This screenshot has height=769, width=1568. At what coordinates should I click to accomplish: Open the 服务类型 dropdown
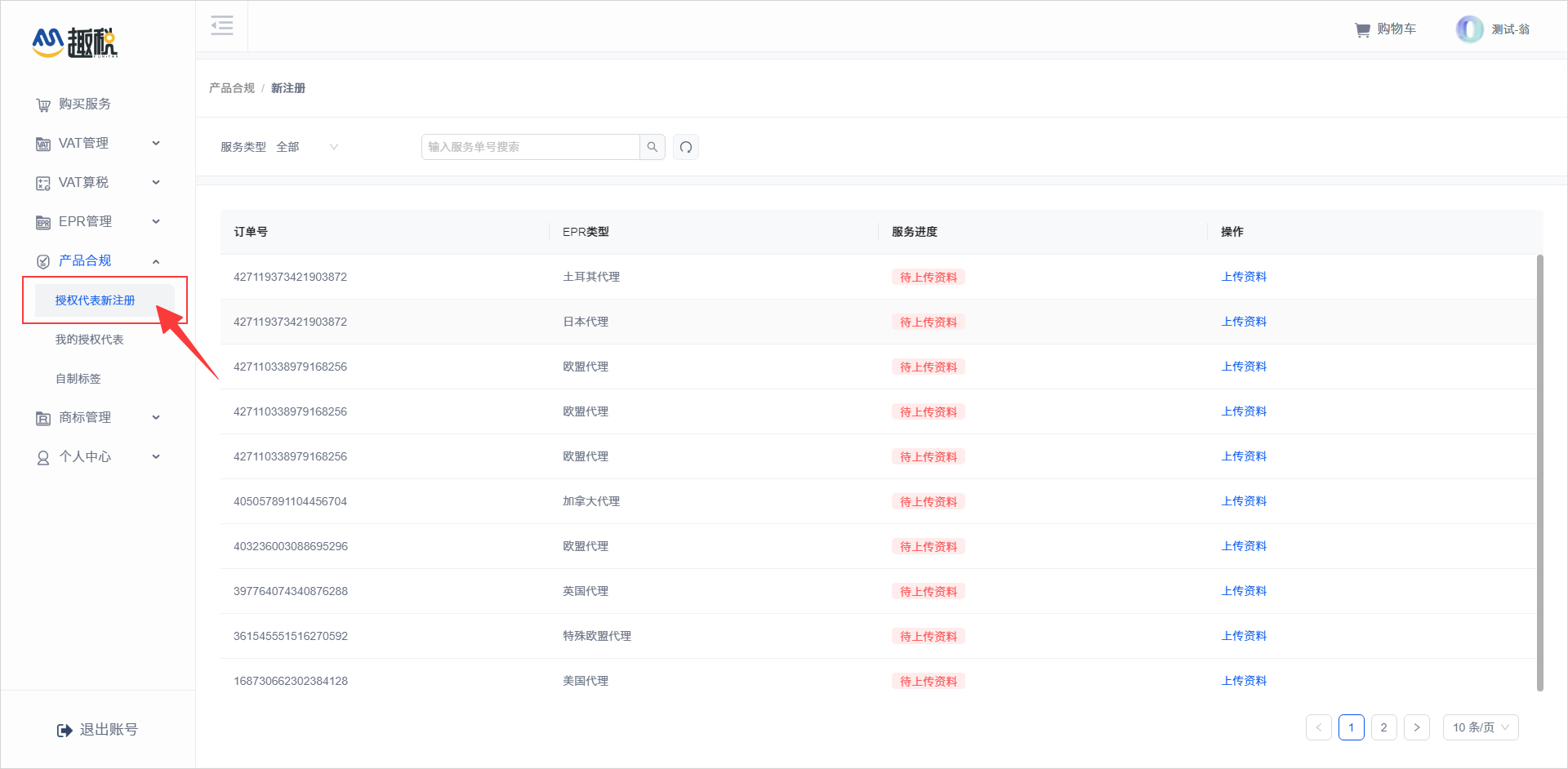click(x=307, y=147)
